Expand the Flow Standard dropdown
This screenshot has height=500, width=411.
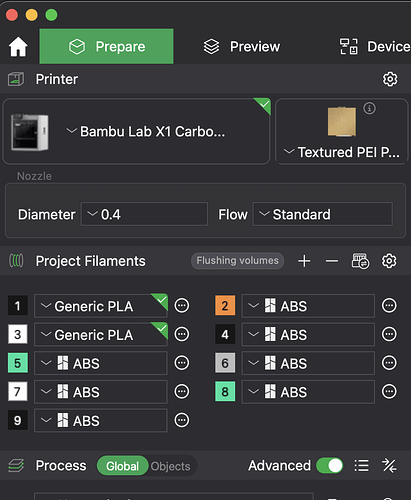[323, 214]
